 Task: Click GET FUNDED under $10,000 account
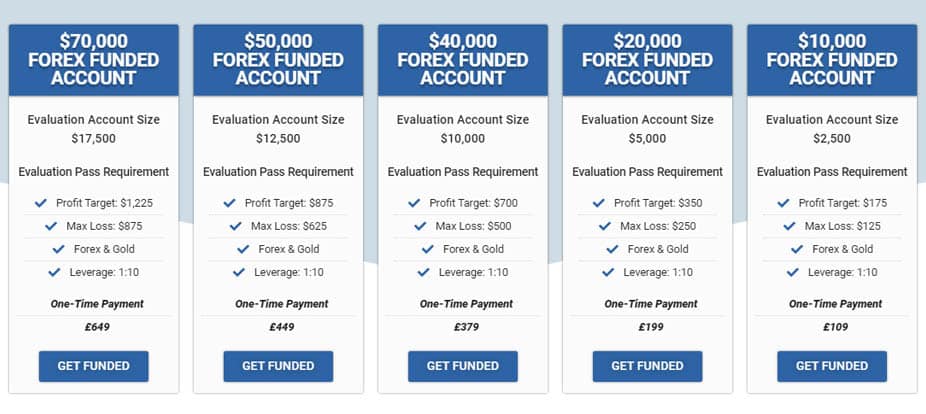tap(832, 366)
